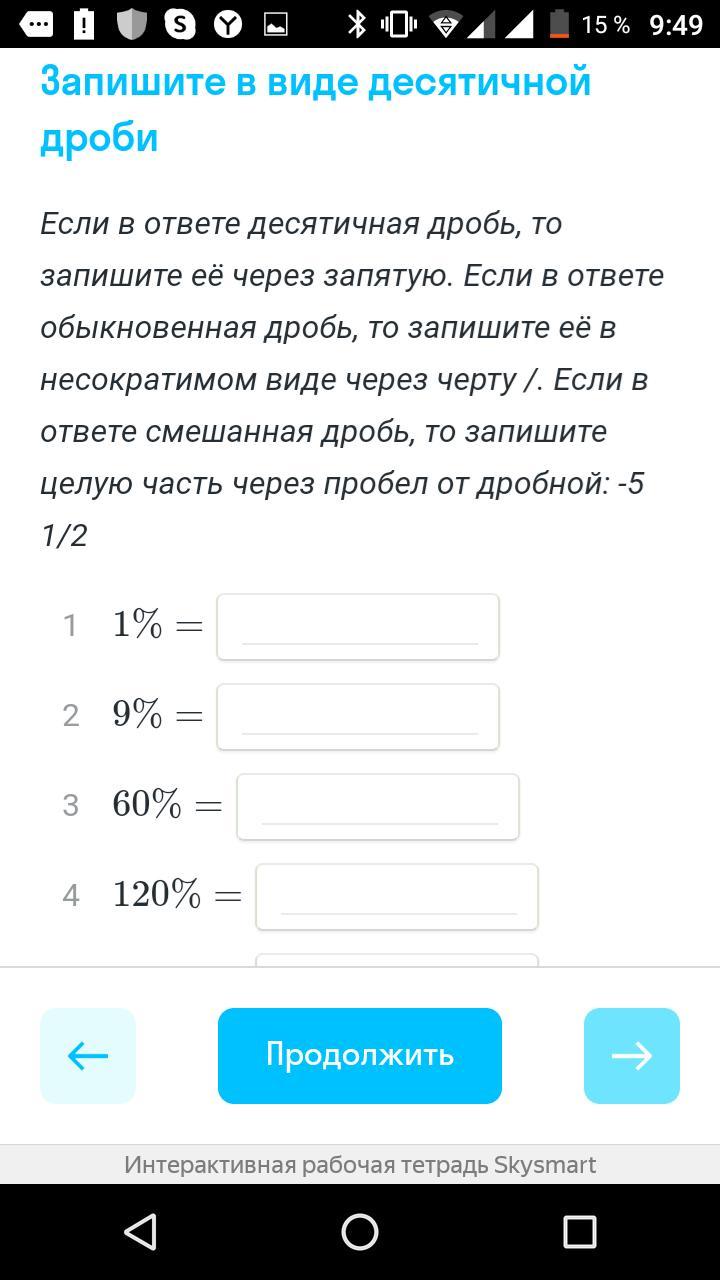The image size is (720, 1280).
Task: Tap the Android home circle button
Action: pos(360,1232)
